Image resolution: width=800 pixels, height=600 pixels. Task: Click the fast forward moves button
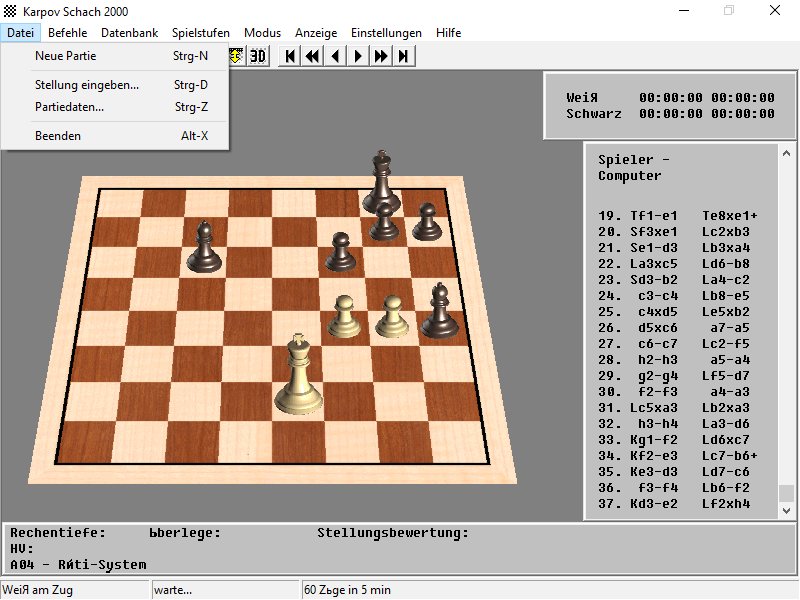click(381, 56)
